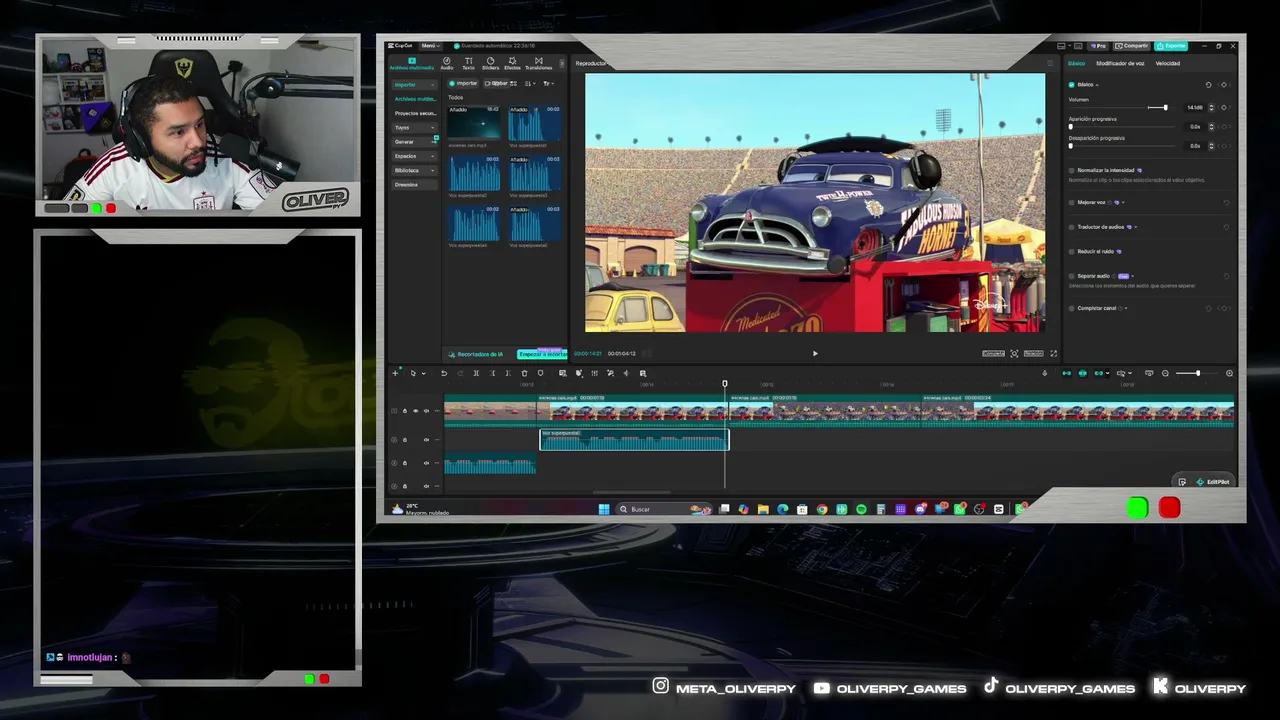Viewport: 1280px width, 720px height.
Task: Switch to the Texto tab
Action: 468,63
